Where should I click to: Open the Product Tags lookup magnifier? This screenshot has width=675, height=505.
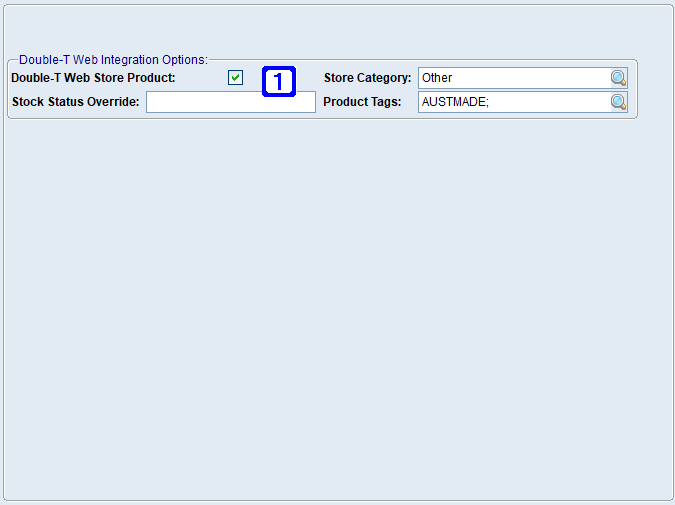pyautogui.click(x=618, y=102)
